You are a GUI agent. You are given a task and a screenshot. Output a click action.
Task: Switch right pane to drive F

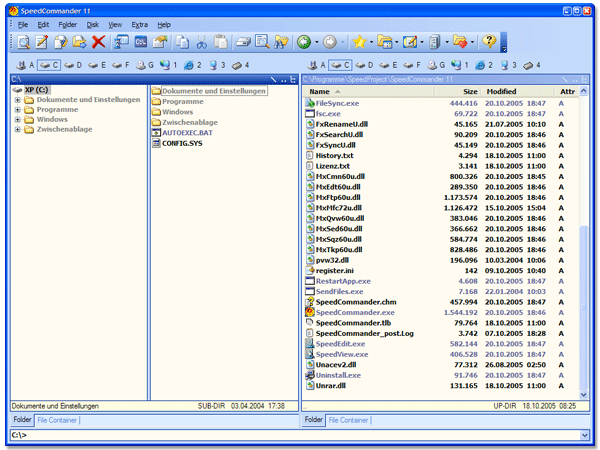[412, 65]
